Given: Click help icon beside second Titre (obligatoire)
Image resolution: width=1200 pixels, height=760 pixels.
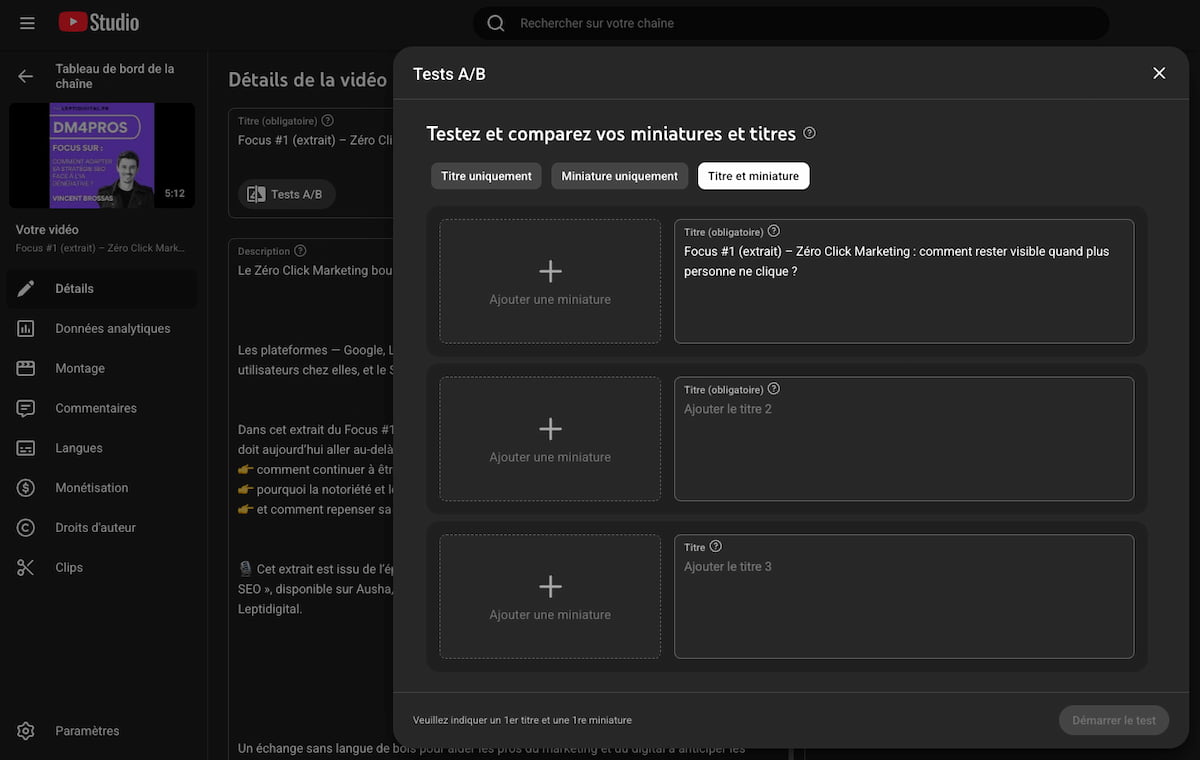Looking at the screenshot, I should 774,389.
